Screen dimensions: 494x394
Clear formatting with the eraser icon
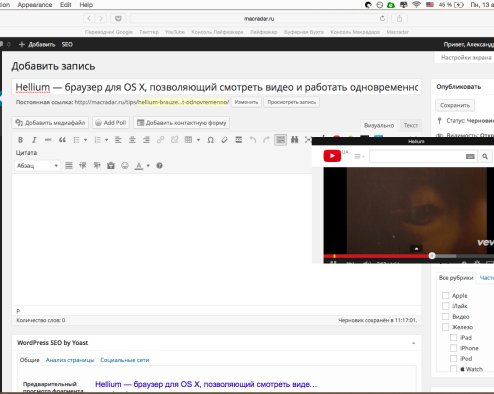(x=224, y=140)
